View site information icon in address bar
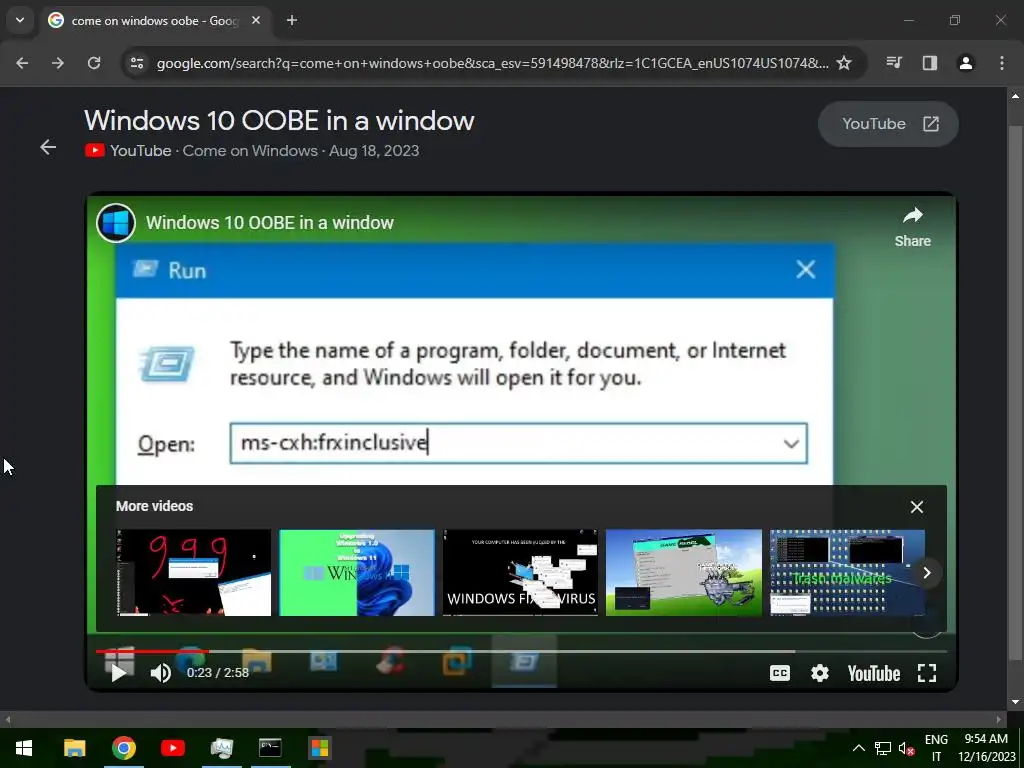The image size is (1024, 768). coord(137,63)
